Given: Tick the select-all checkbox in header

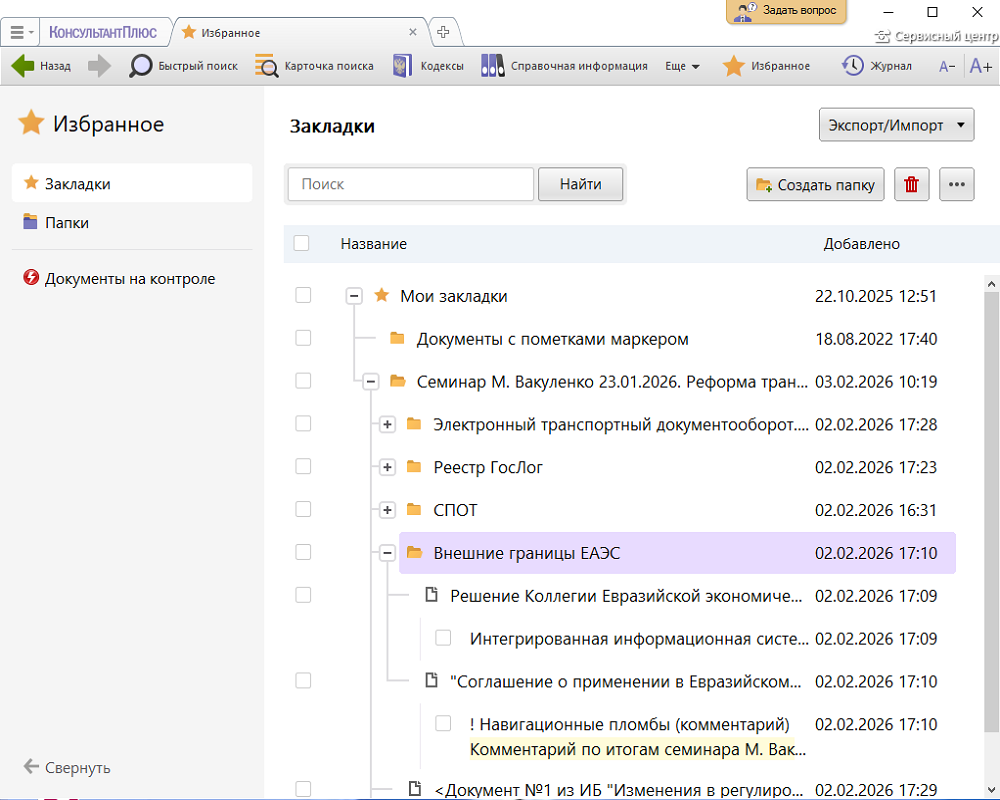Looking at the screenshot, I should (x=302, y=243).
